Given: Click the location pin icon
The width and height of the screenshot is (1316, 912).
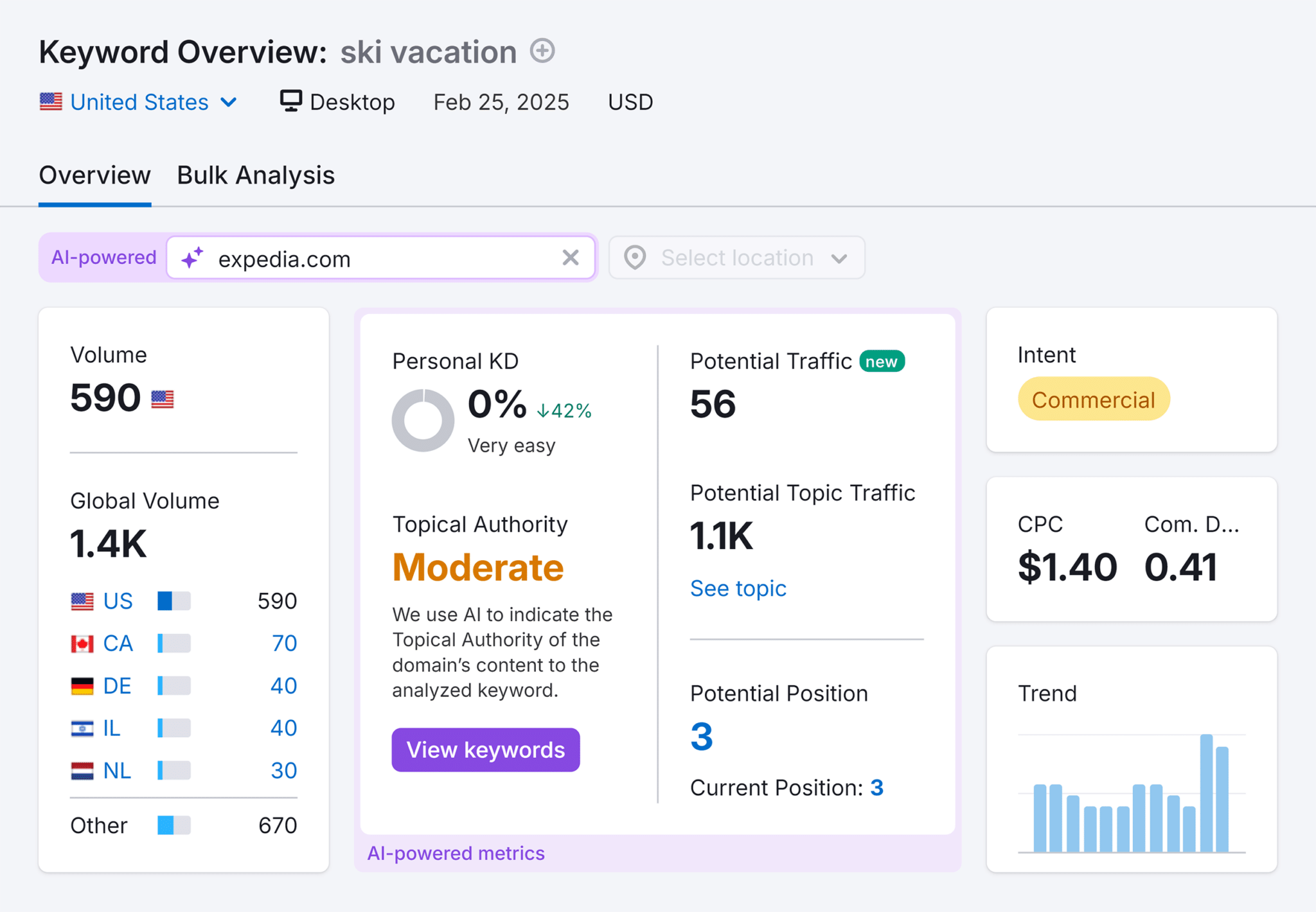Looking at the screenshot, I should pos(635,258).
